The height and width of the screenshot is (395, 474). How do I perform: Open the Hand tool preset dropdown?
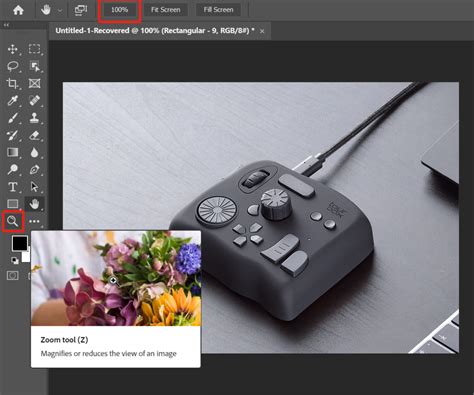click(x=60, y=10)
